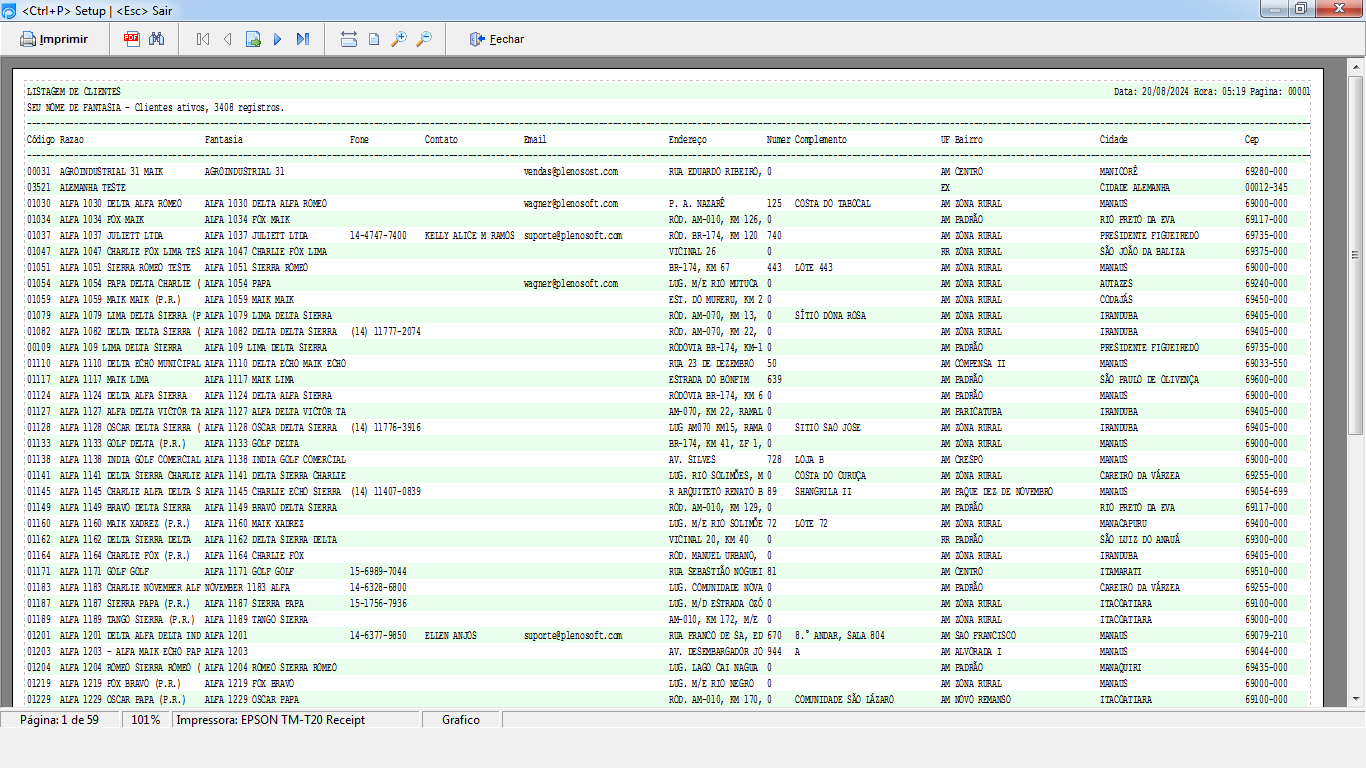Click neighborhood PAQUE DEZ DE NOVEMBRO
This screenshot has height=768, width=1366.
click(1004, 492)
